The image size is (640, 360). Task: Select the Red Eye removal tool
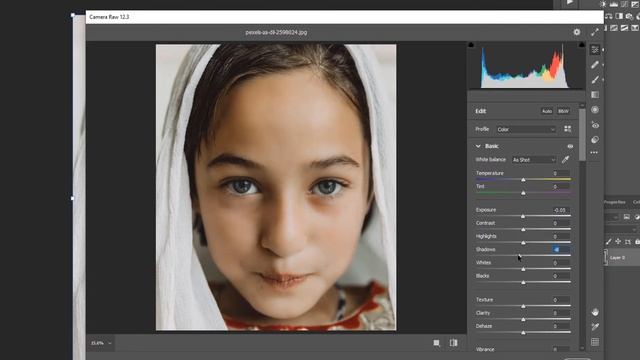tap(595, 125)
